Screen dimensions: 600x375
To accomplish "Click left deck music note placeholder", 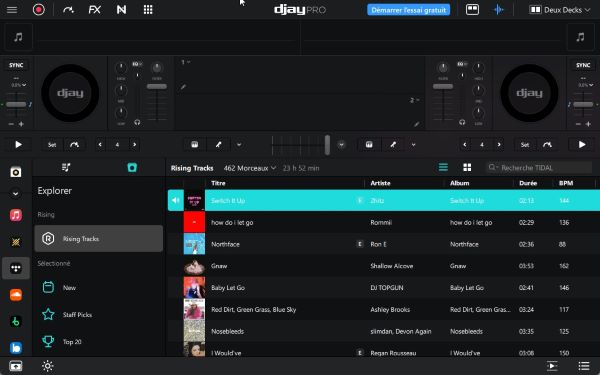I will 18,37.
